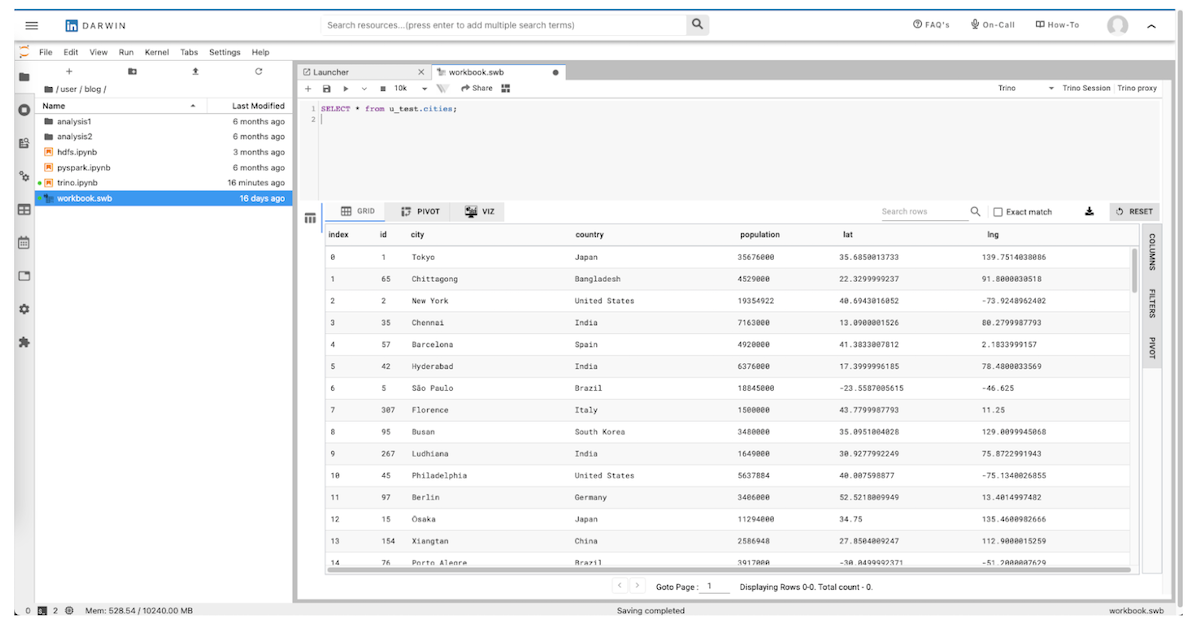Sort files by Name column
1200x626 pixels.
tap(119, 106)
